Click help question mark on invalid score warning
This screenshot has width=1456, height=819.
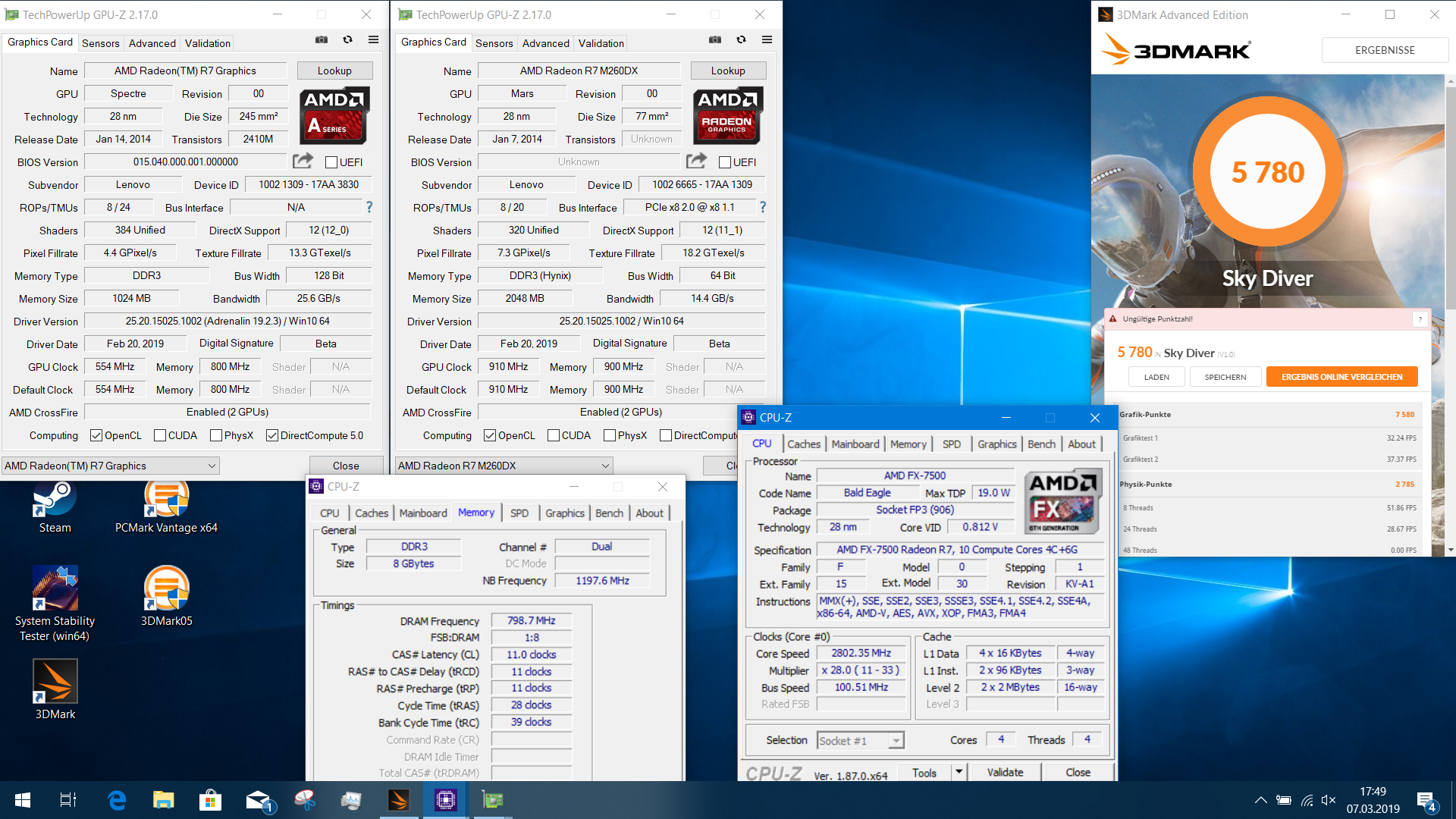1420,319
